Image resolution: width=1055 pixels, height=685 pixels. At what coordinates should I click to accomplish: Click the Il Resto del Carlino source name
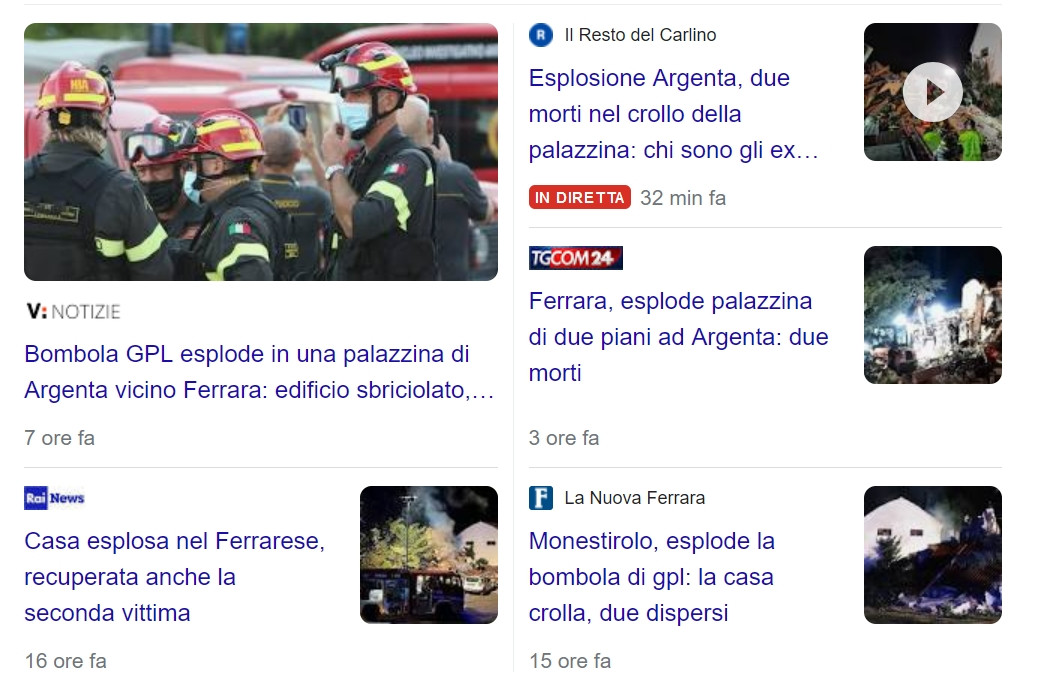(641, 35)
